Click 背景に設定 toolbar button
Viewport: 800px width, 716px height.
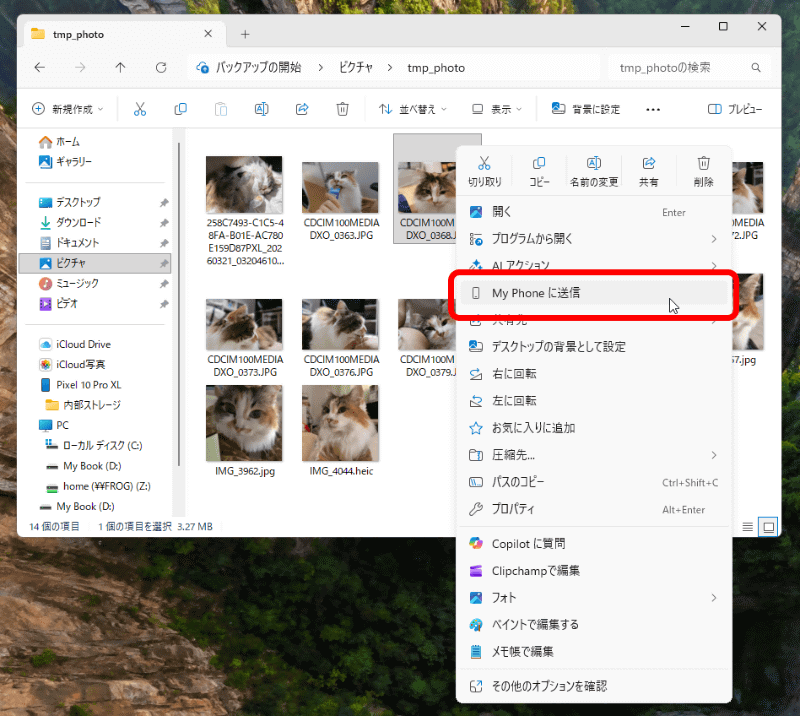click(585, 109)
